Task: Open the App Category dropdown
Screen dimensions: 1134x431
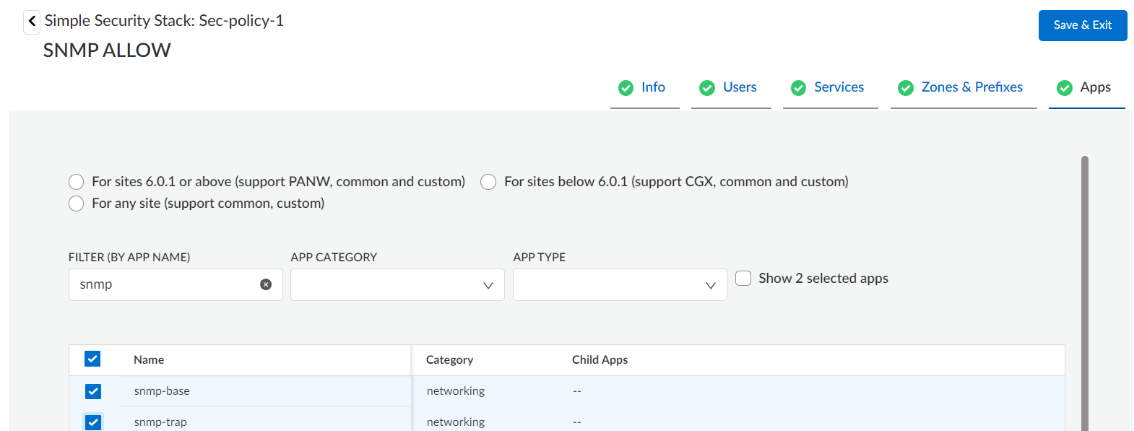Action: pos(397,285)
